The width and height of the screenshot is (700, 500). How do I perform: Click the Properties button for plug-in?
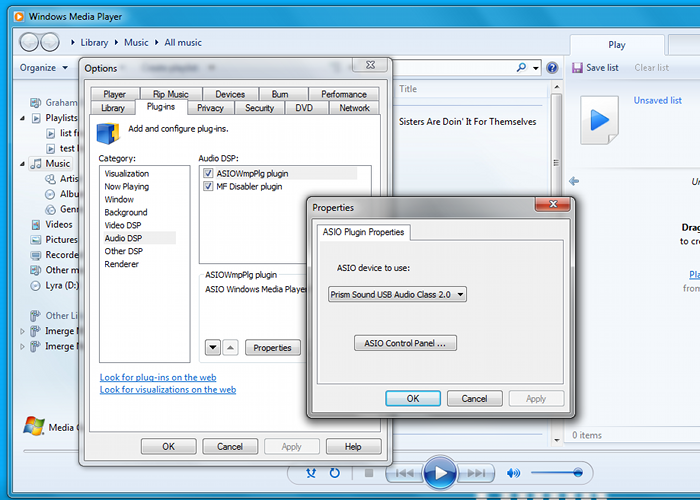(x=272, y=348)
